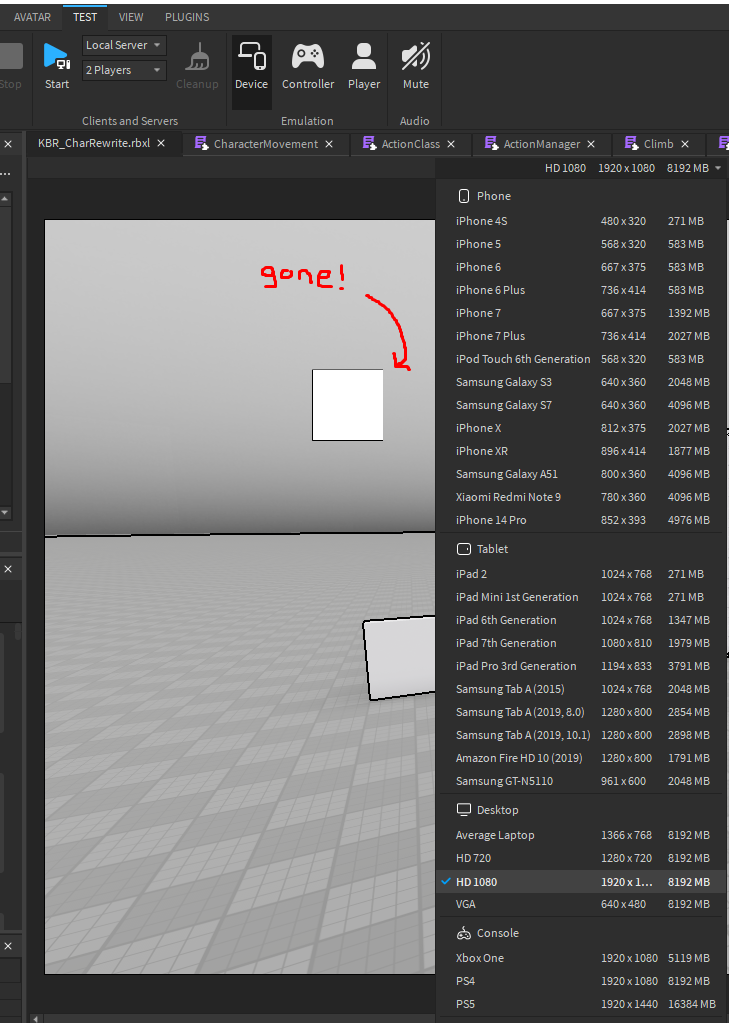This screenshot has width=729, height=1023.
Task: Select iPhone 6 Plus device
Action: 582,290
